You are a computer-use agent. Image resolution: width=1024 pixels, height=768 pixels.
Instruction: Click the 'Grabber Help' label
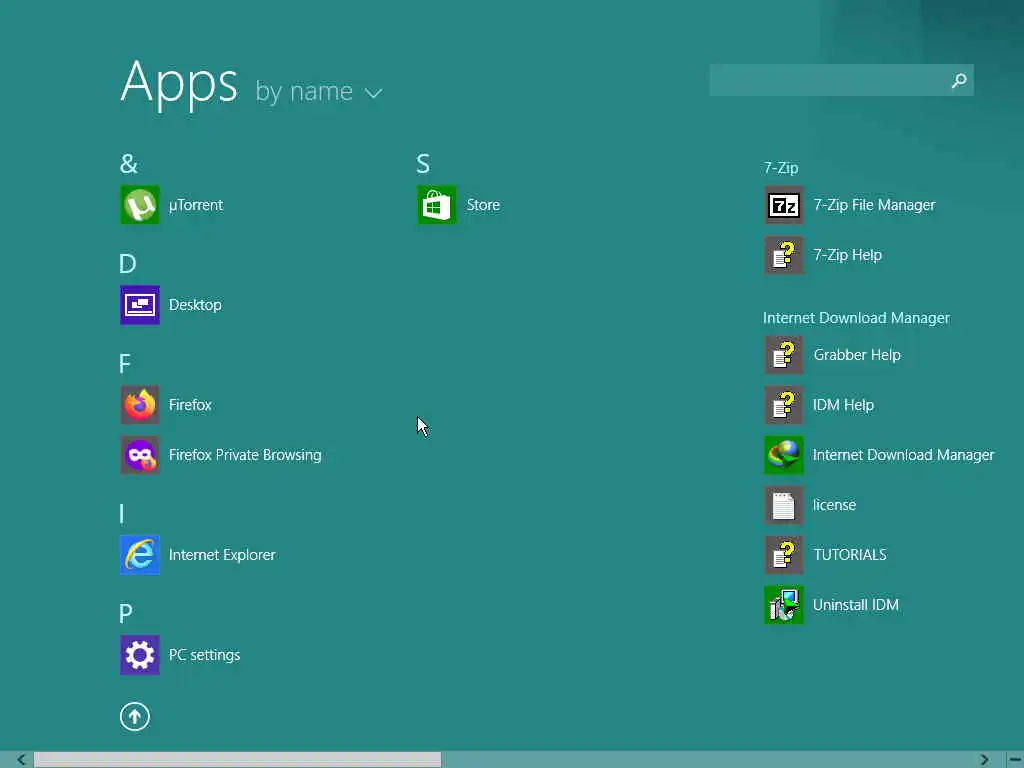coord(857,355)
